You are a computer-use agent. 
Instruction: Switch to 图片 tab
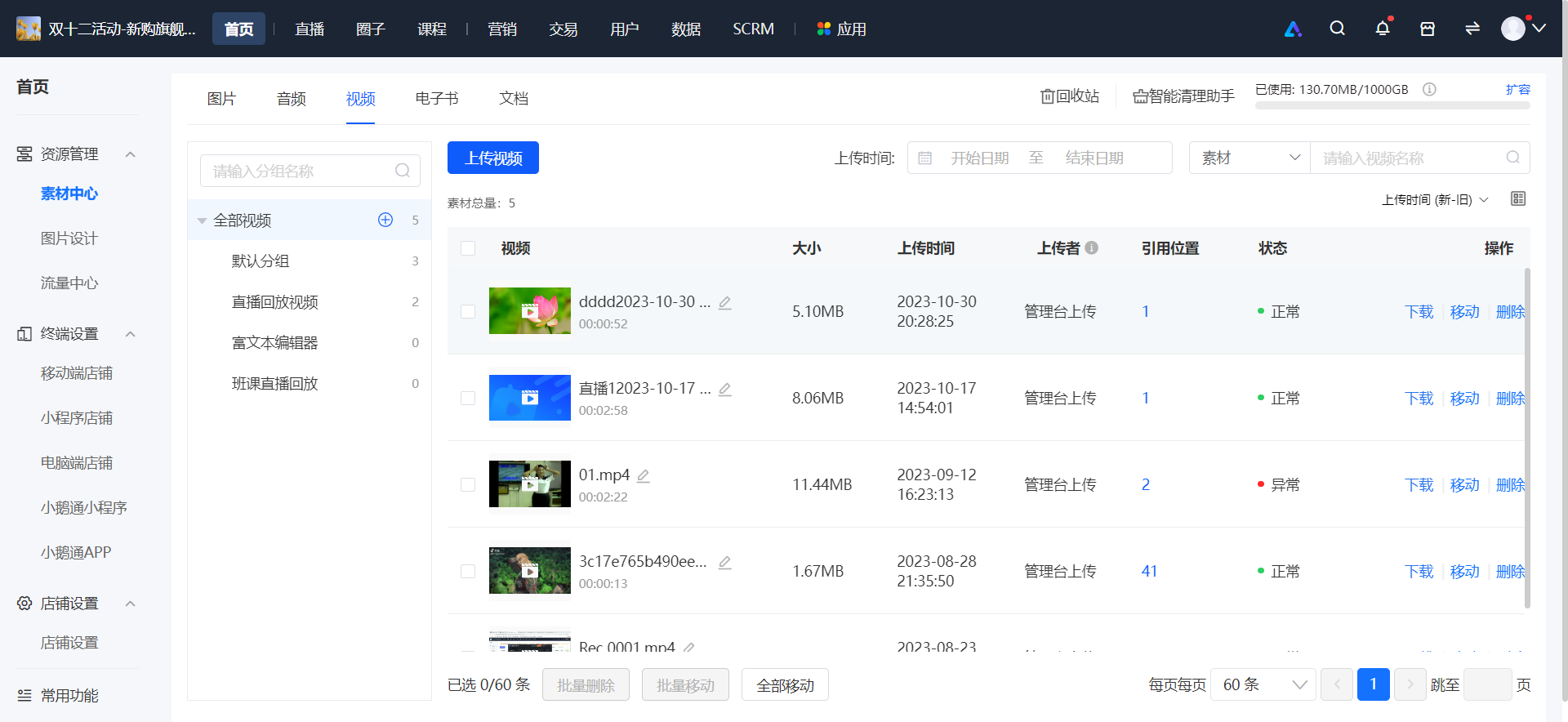(x=221, y=99)
